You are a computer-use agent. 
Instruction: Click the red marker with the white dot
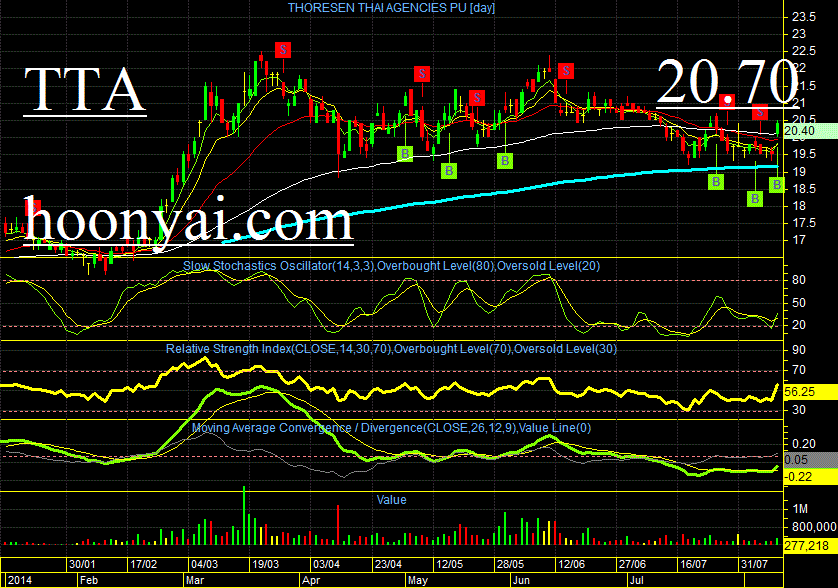(x=727, y=100)
